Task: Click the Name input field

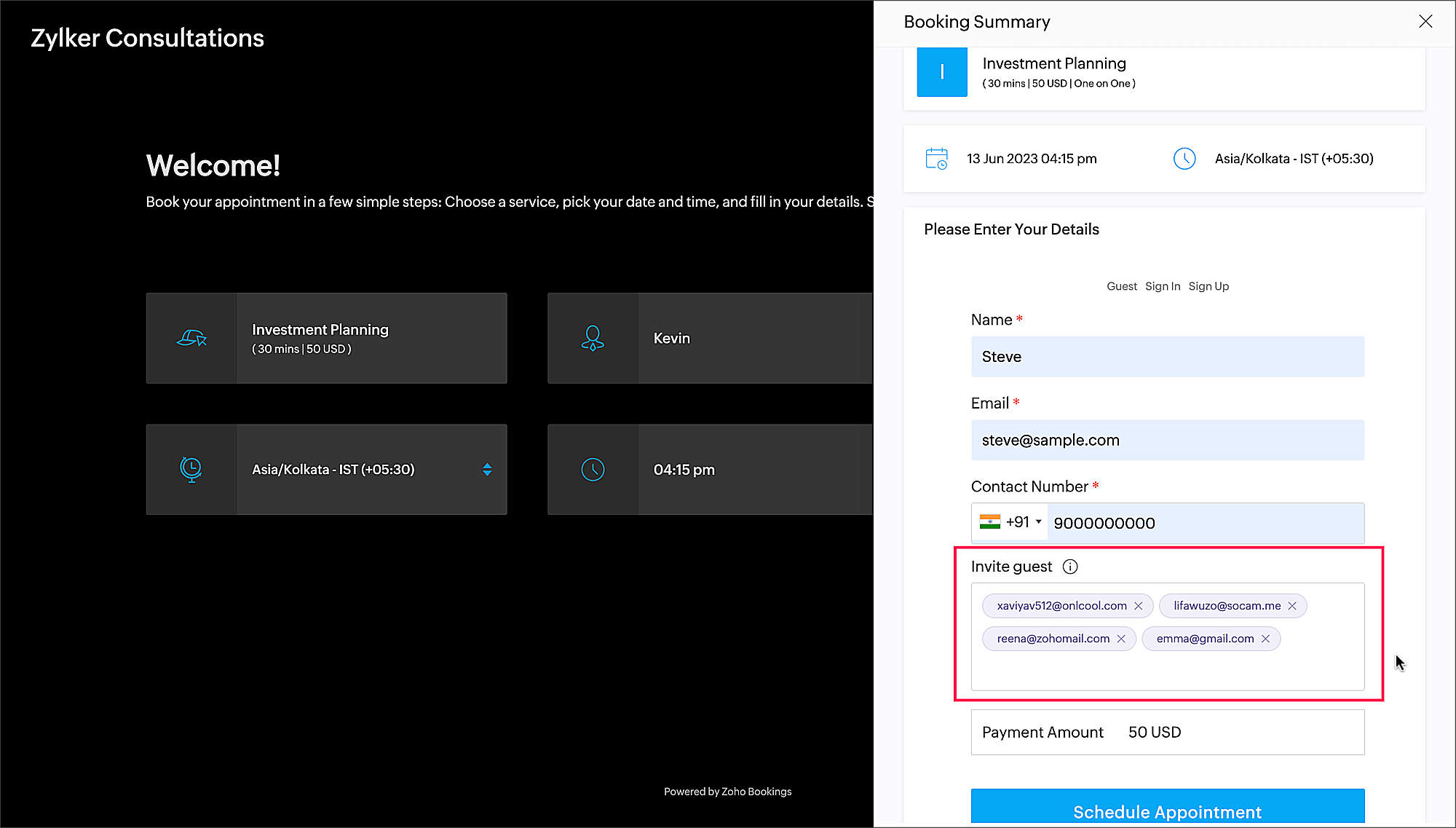Action: [x=1167, y=357]
